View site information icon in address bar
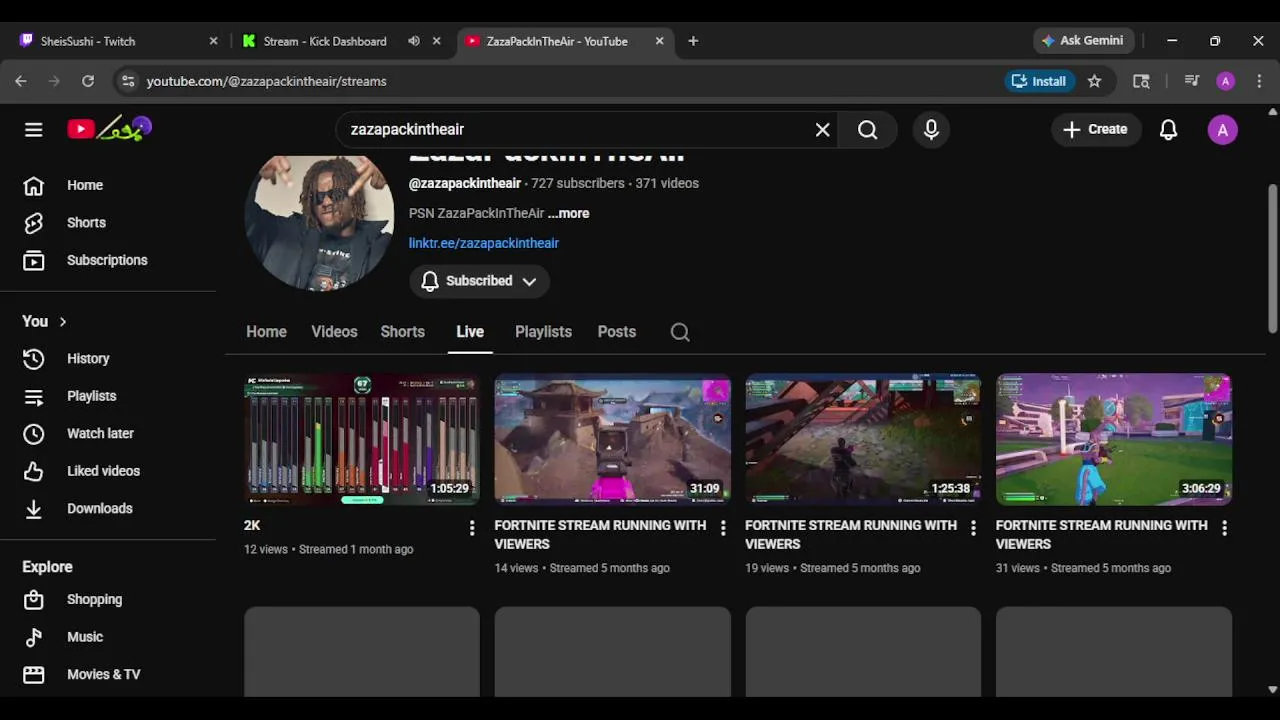This screenshot has height=720, width=1280. point(126,81)
